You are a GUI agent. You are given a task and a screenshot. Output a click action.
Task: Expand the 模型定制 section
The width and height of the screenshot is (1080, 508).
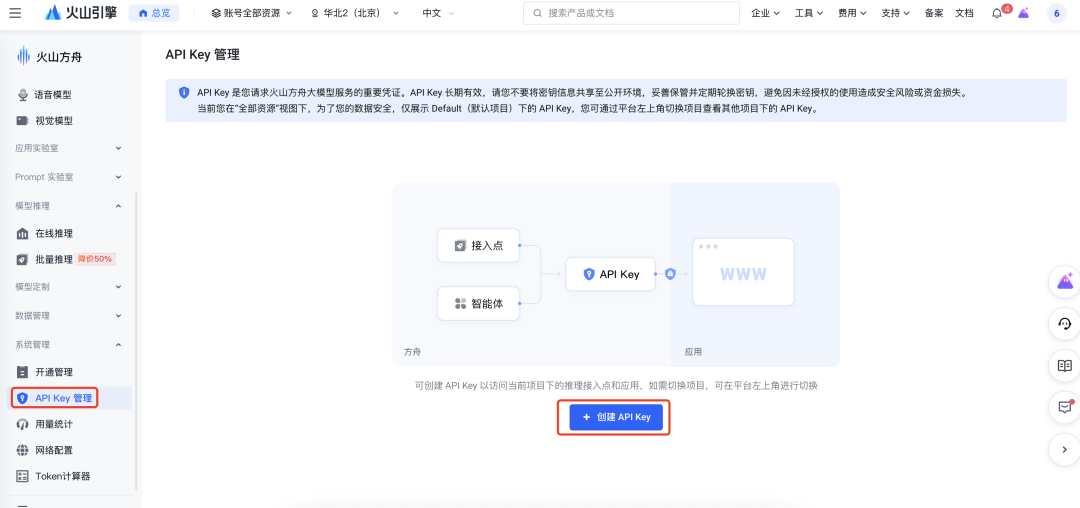(69, 286)
